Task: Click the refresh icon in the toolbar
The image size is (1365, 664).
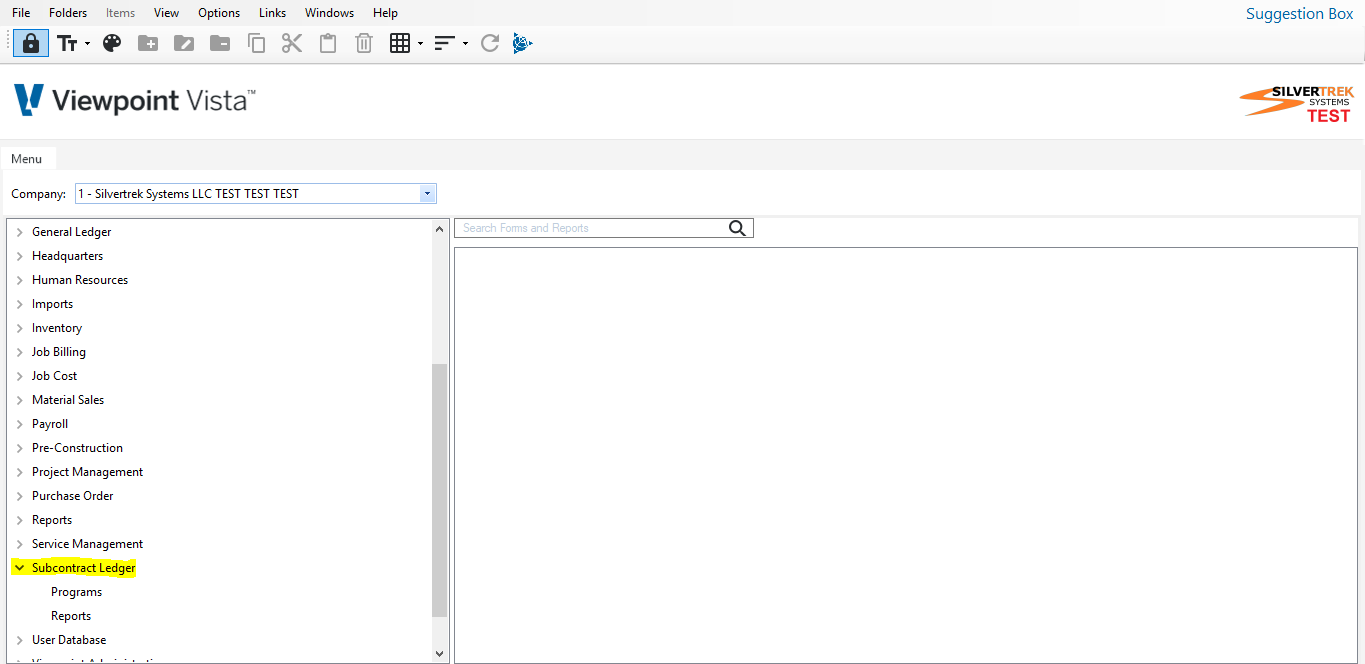Action: (x=490, y=43)
